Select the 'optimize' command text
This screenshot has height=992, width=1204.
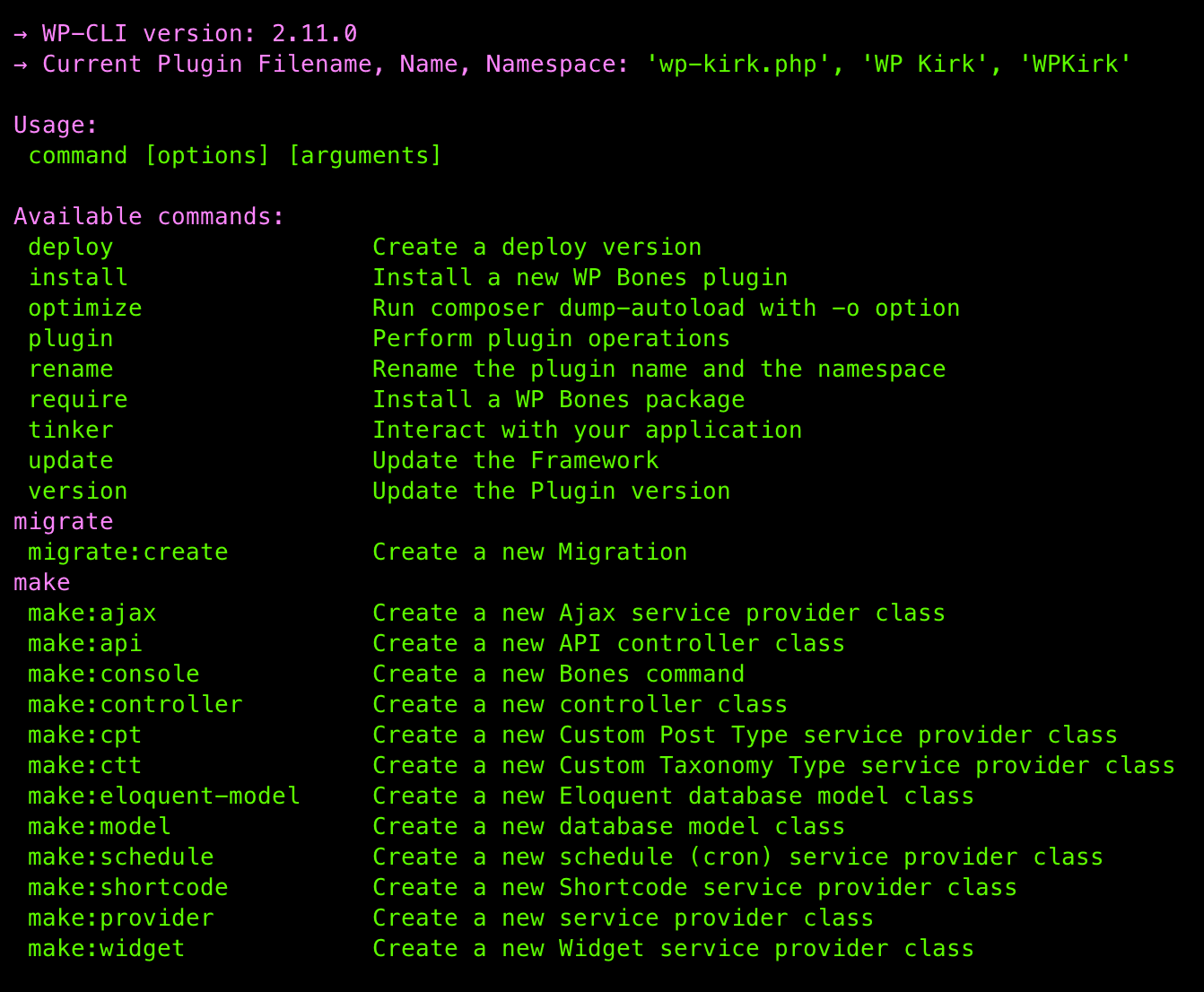click(x=85, y=309)
